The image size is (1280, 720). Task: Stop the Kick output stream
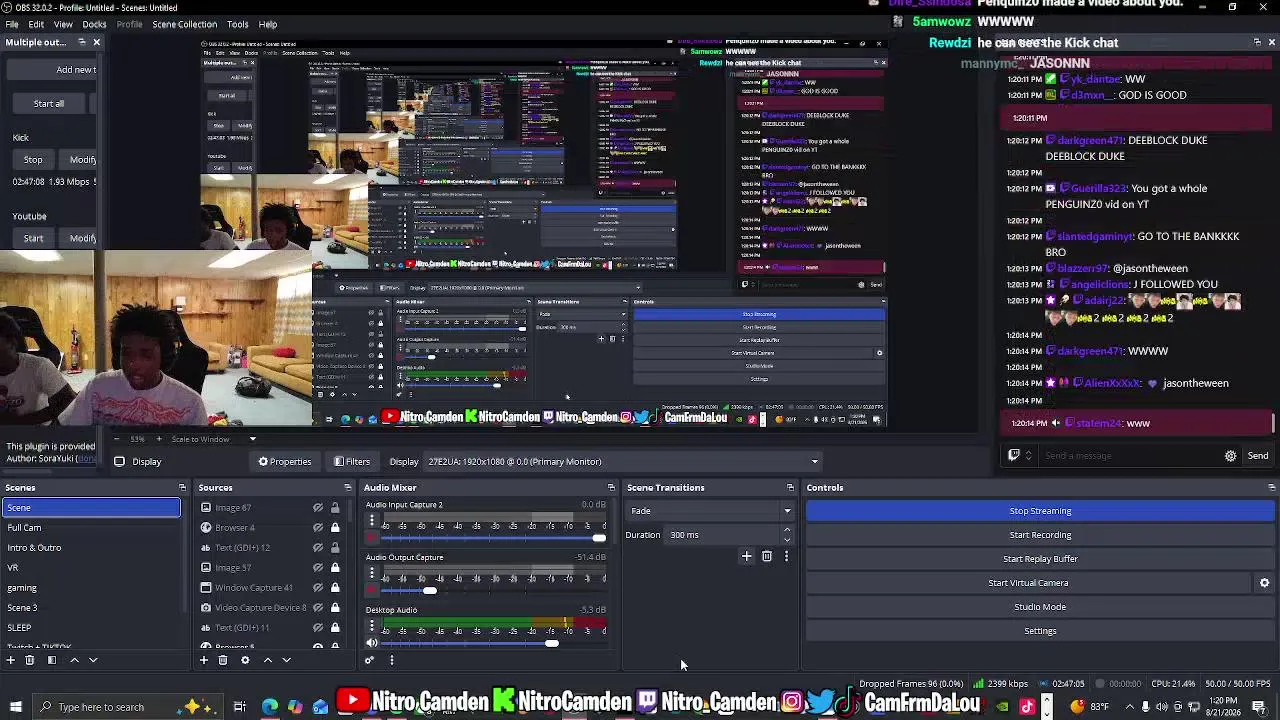tap(33, 160)
